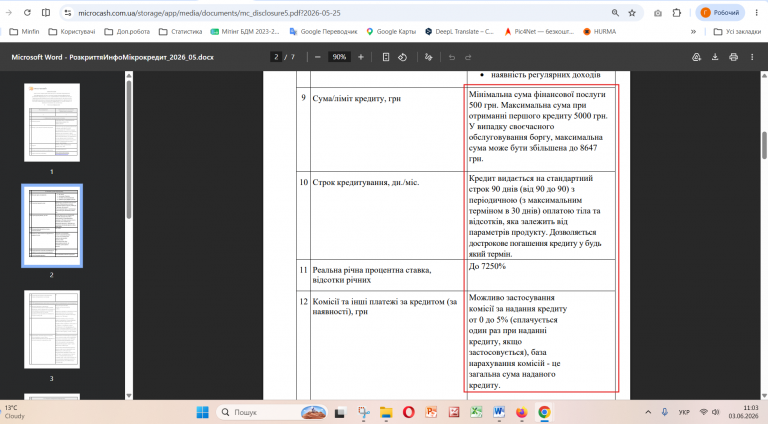
Task: Open the DeepL Translate bookmark
Action: (459, 31)
